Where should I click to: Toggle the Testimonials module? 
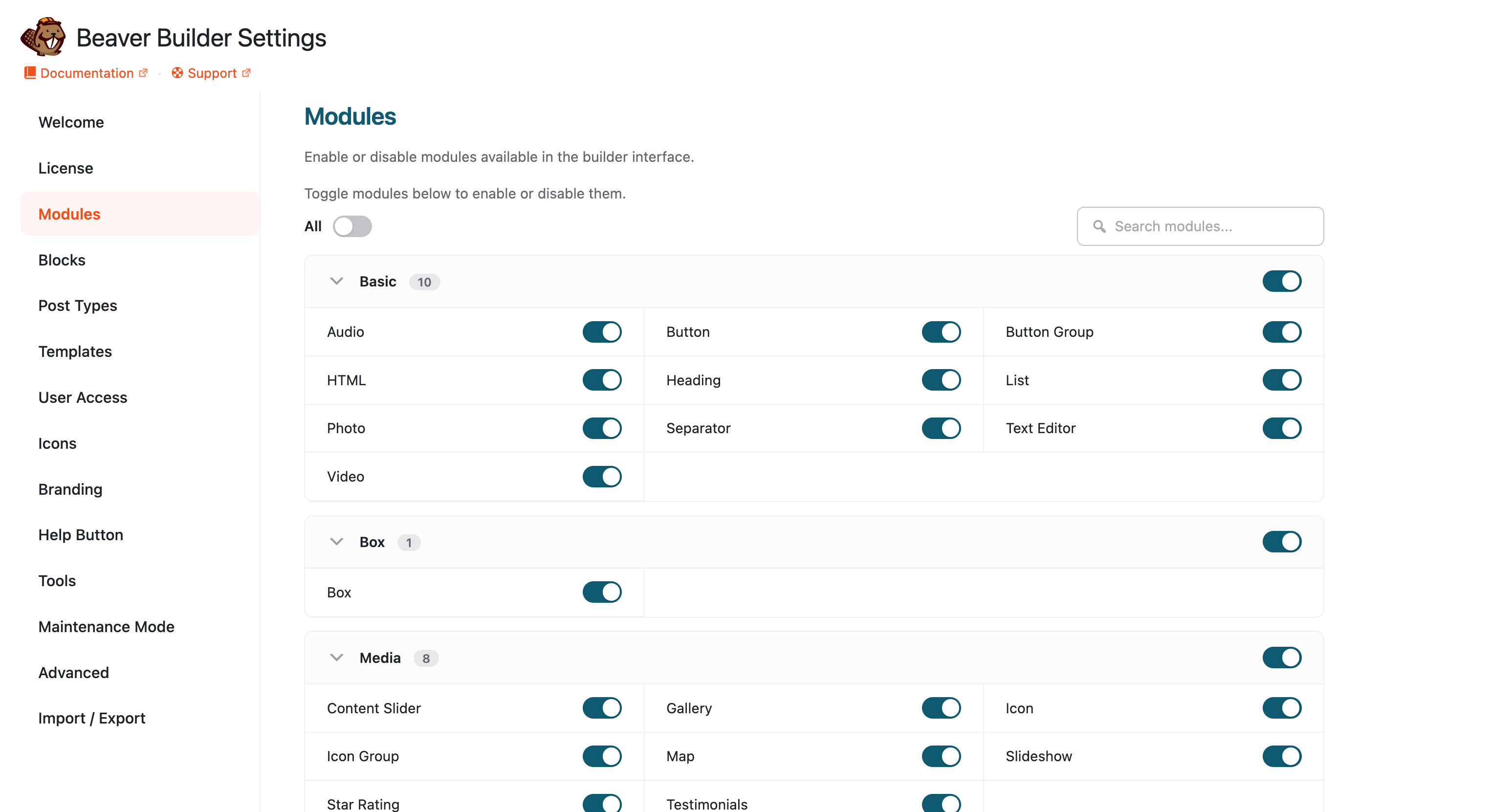[941, 803]
